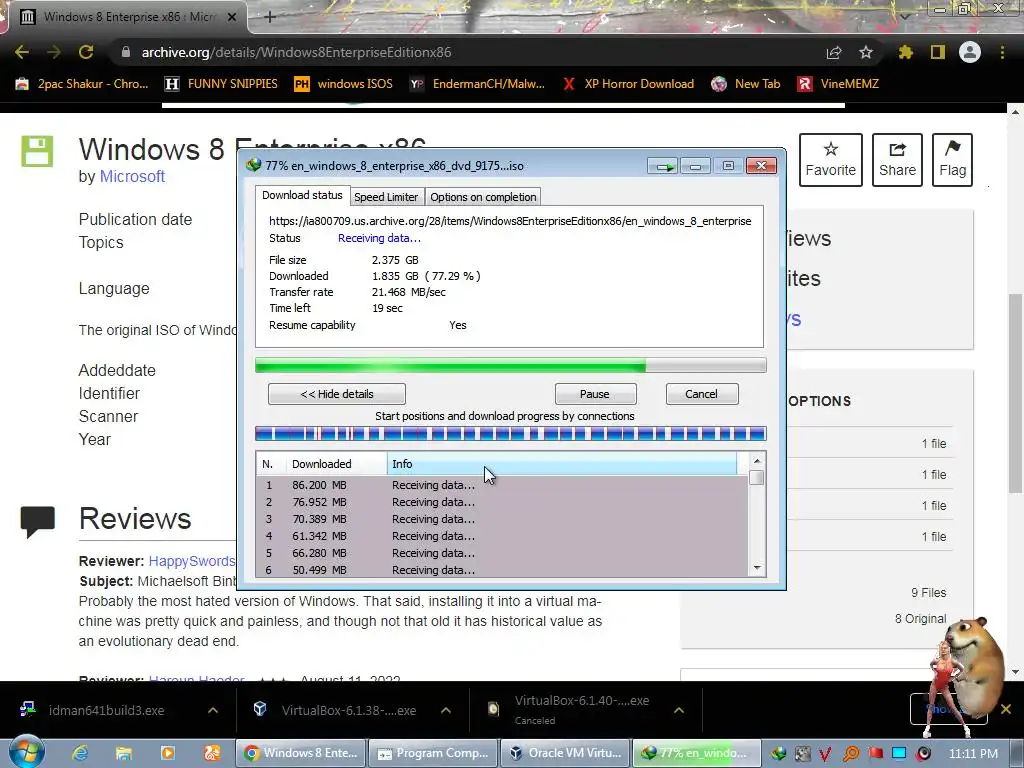The image size is (1024, 768).
Task: Switch to the Speed Limiter tab
Action: pyautogui.click(x=386, y=197)
